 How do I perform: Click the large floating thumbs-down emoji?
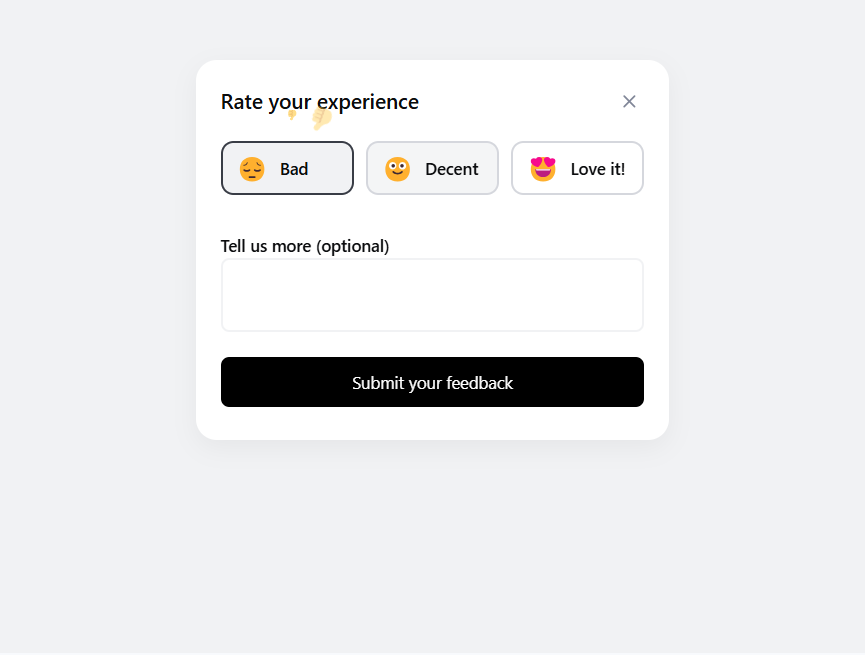pos(321,118)
